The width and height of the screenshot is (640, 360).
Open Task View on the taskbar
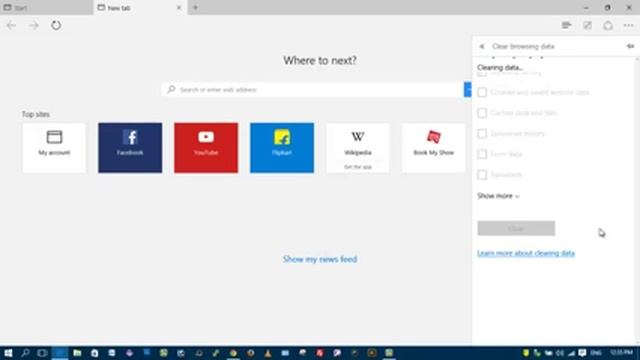click(x=42, y=353)
